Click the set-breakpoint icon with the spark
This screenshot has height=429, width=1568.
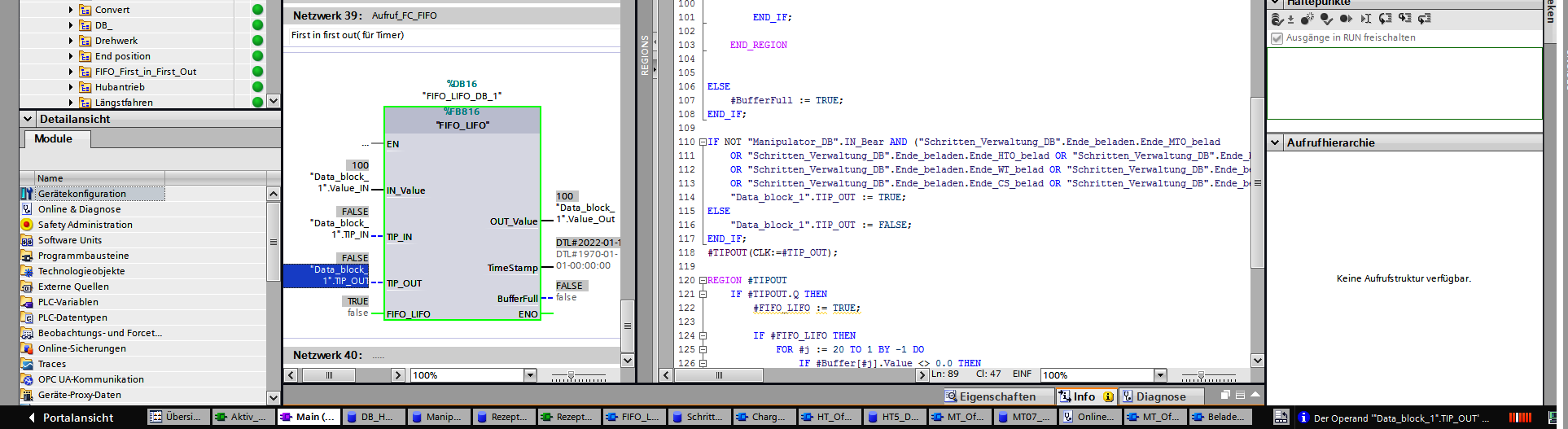[1307, 19]
